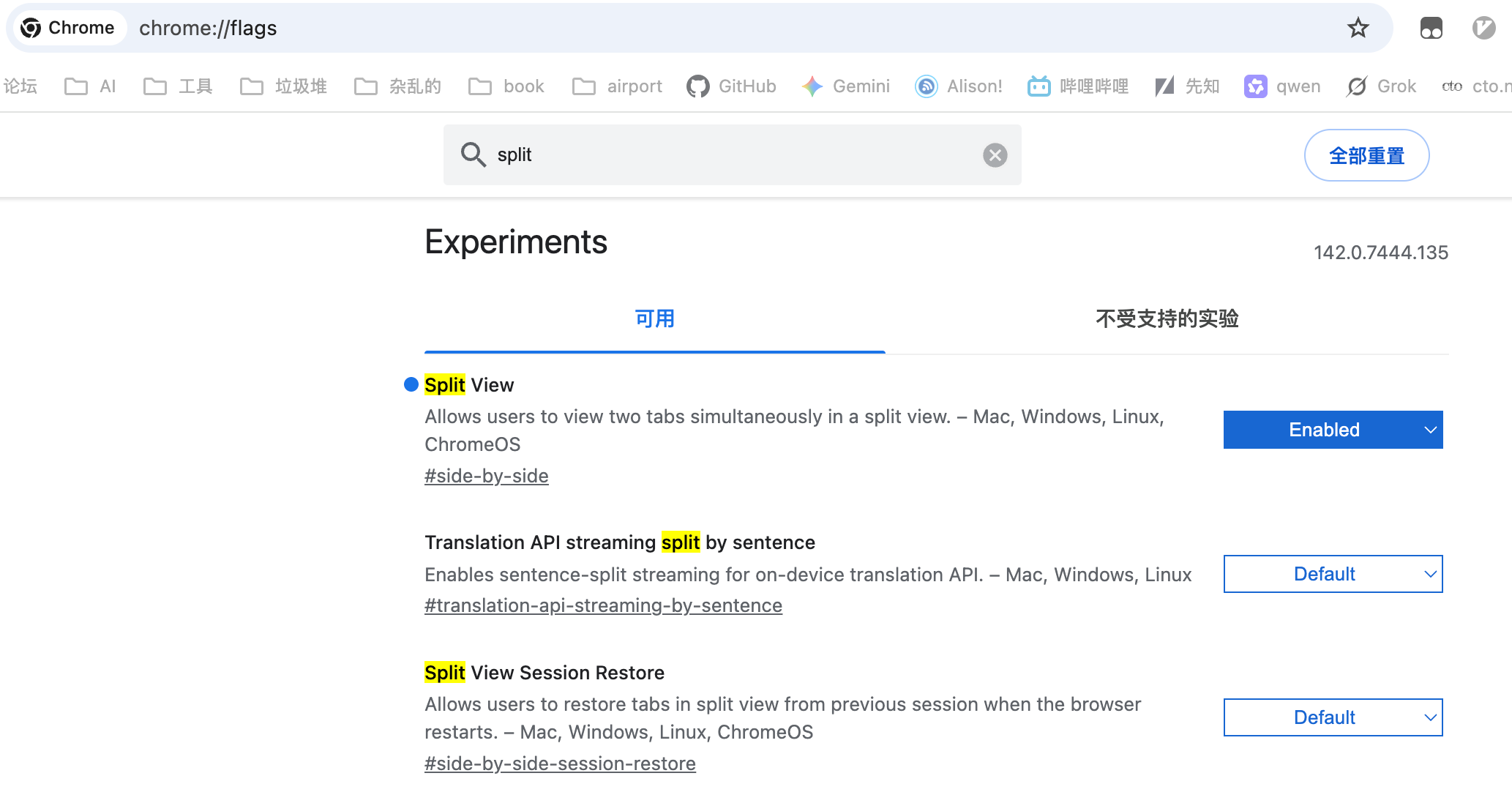Click the 全部重置 button
The image size is (1512, 795).
pyautogui.click(x=1366, y=155)
